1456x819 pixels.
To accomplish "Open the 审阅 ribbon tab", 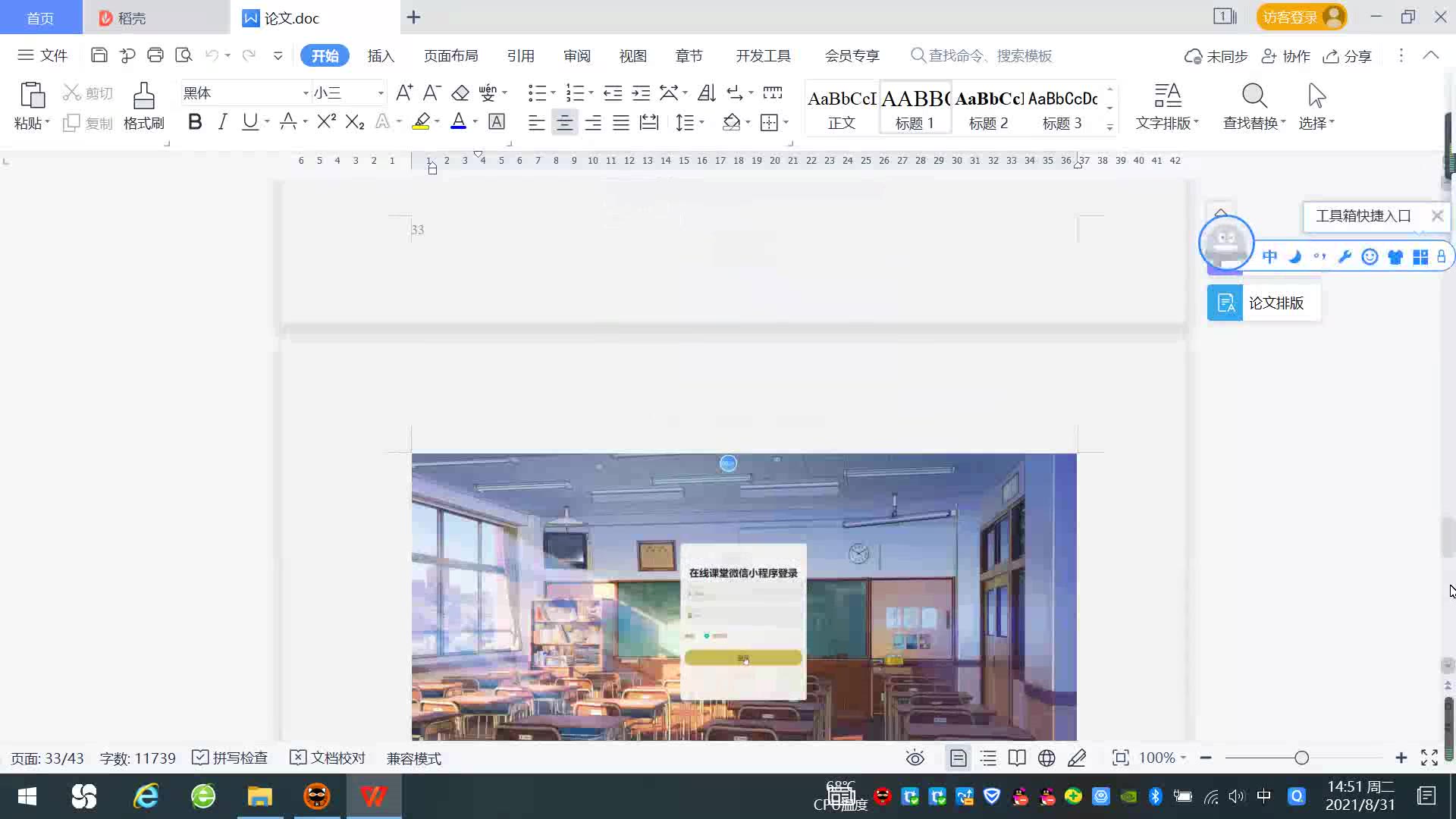I will (x=577, y=55).
